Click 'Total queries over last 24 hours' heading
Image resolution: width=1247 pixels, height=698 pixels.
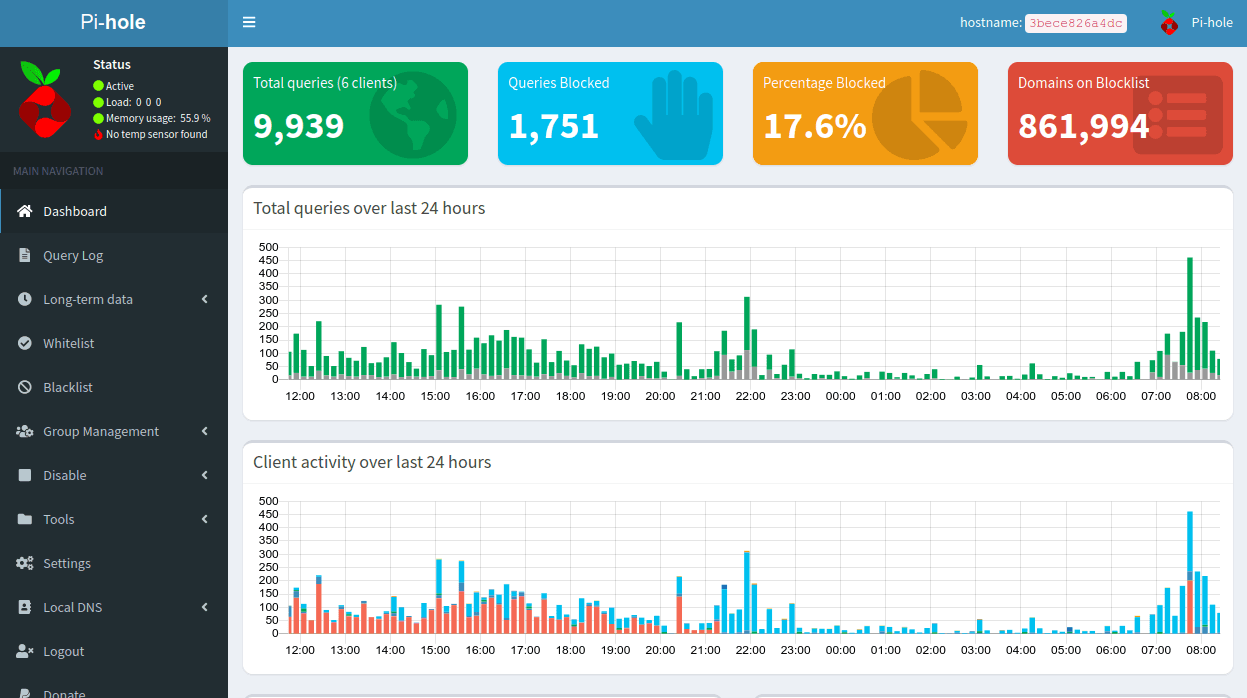(x=369, y=208)
